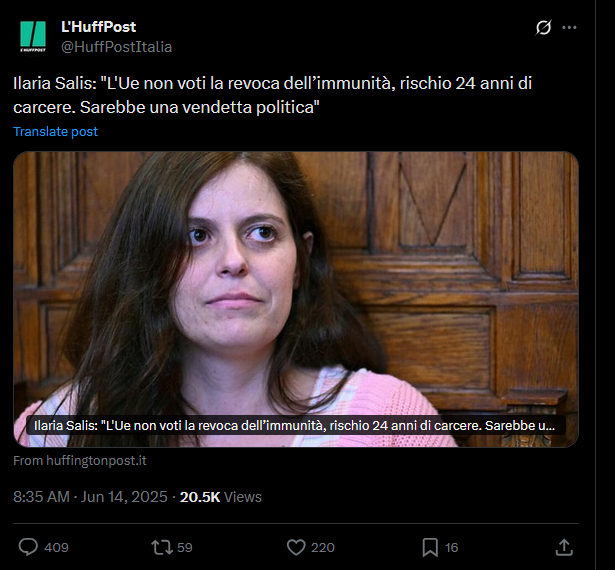615x570 pixels.
Task: Open the From huffingtonpost.it source link
Action: [80, 460]
